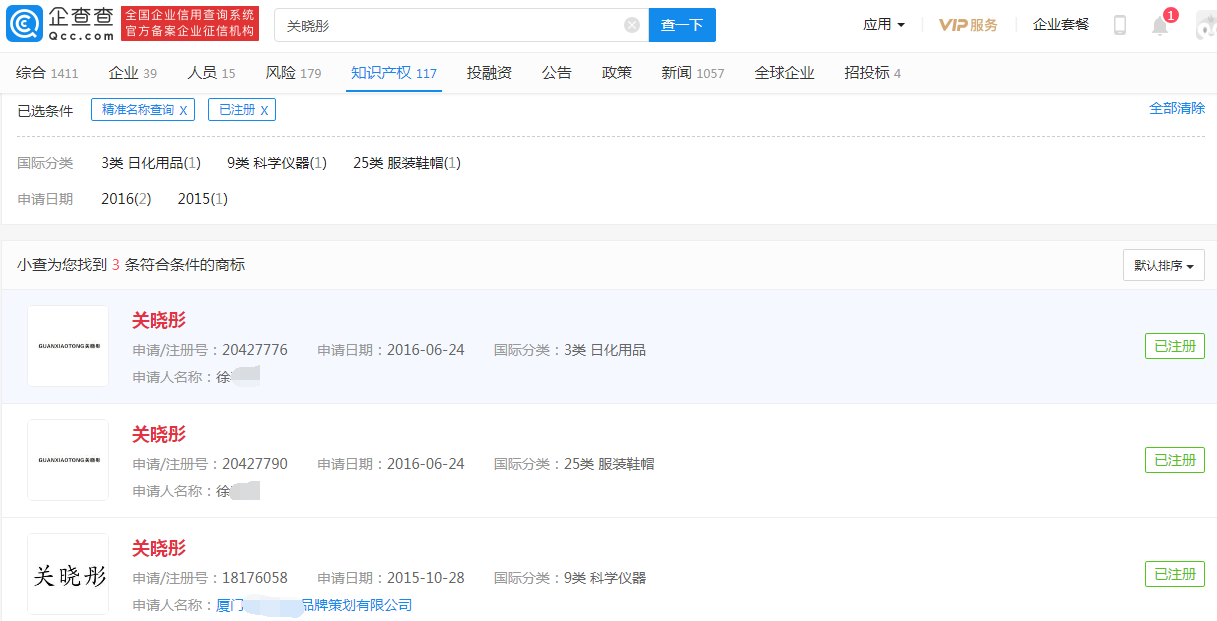1217x621 pixels.
Task: Click the 查一下 search button
Action: 682,24
